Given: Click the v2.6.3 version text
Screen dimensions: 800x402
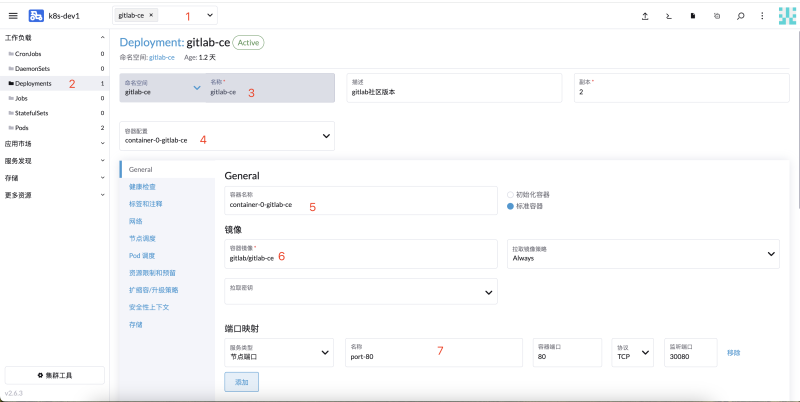Looking at the screenshot, I should [14, 393].
